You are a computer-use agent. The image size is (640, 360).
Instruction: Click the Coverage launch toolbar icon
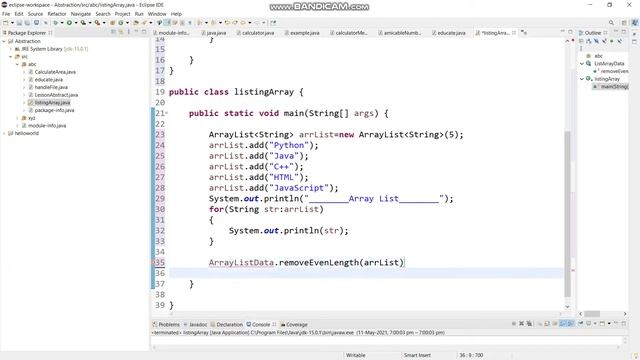pyautogui.click(x=83, y=23)
